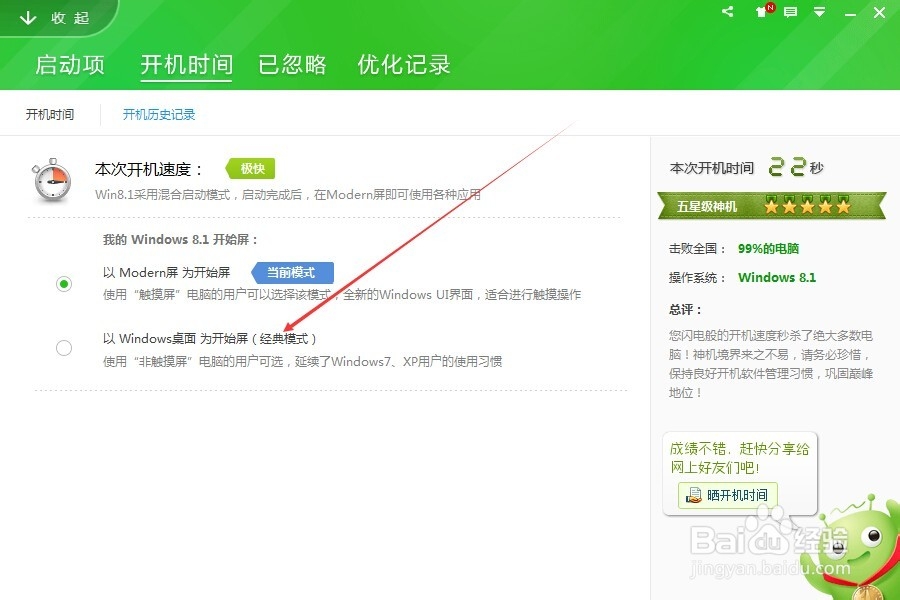The width and height of the screenshot is (900, 600).
Task: Click the 我的 Windows 8.1 开始屏 heading
Action: [x=180, y=239]
